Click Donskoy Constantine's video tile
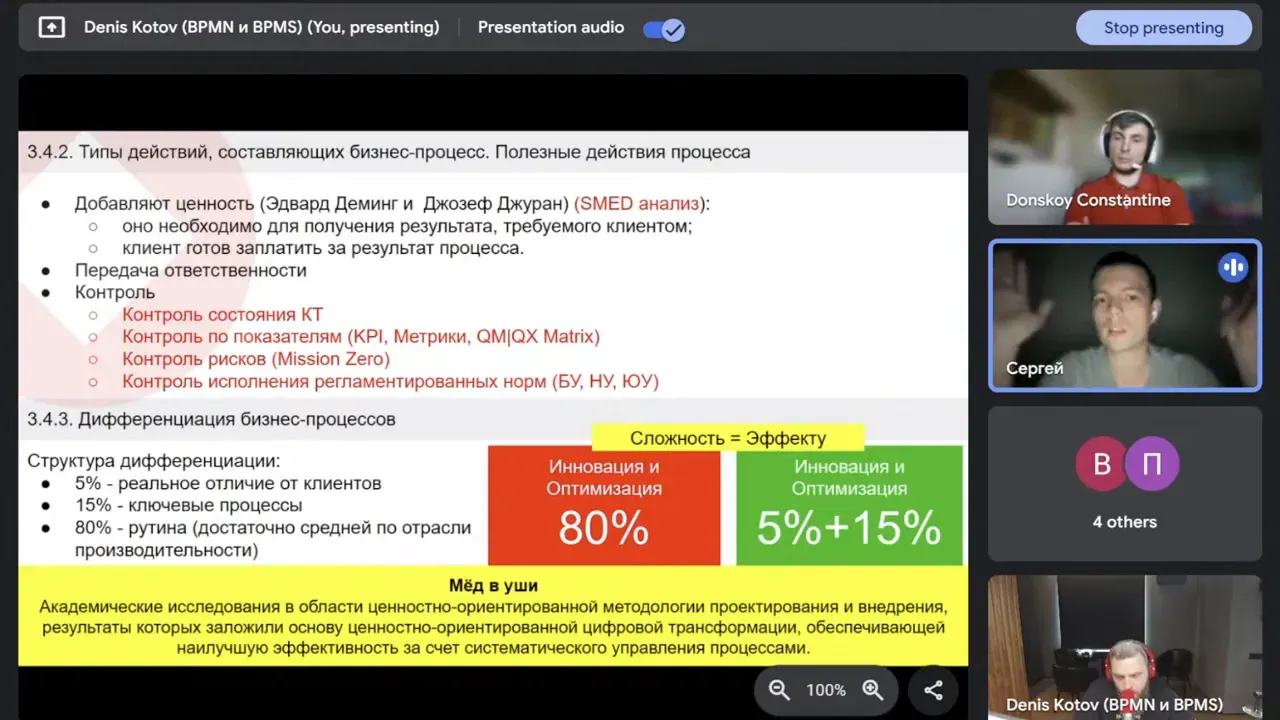This screenshot has width=1280, height=720. 1124,147
